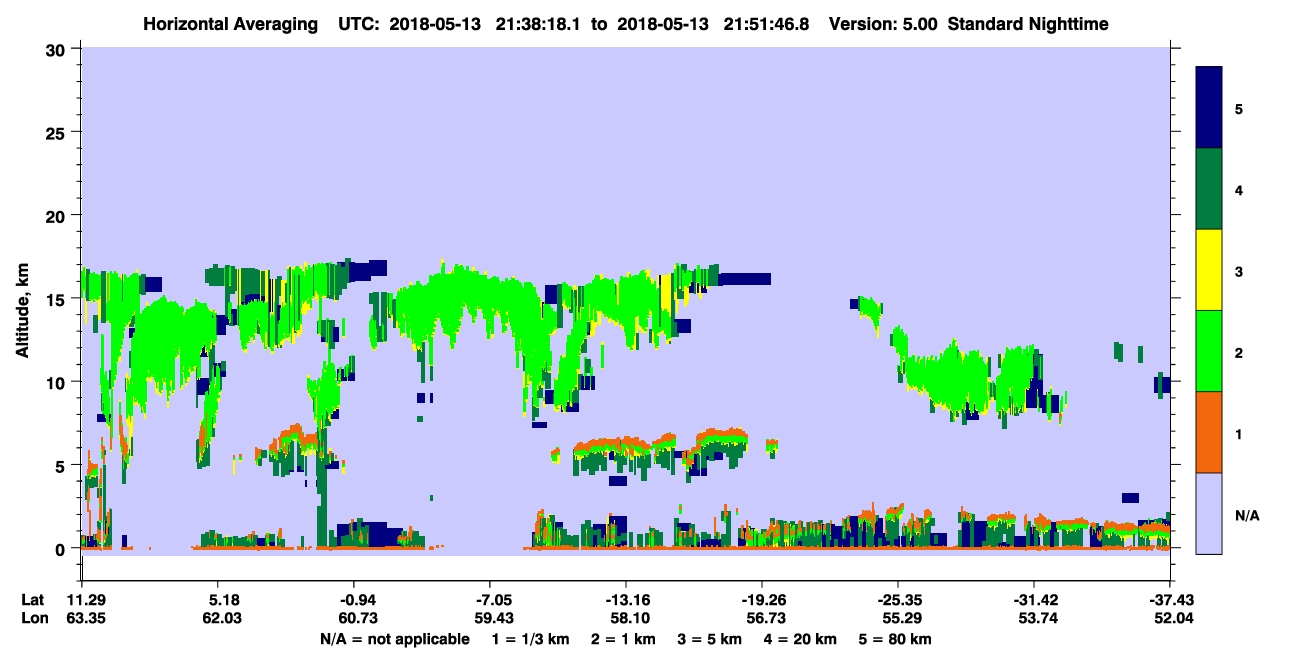
Task: Click the bright green color bar segment 2
Action: [1209, 351]
